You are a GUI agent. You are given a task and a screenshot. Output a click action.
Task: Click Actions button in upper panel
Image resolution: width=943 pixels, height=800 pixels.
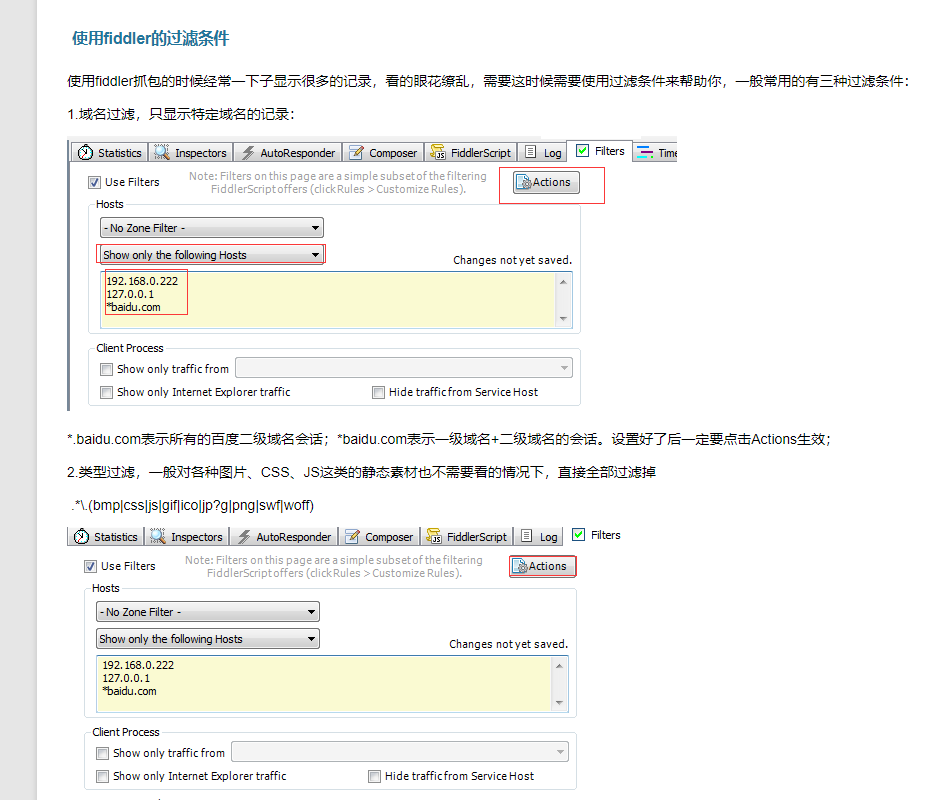pyautogui.click(x=546, y=182)
